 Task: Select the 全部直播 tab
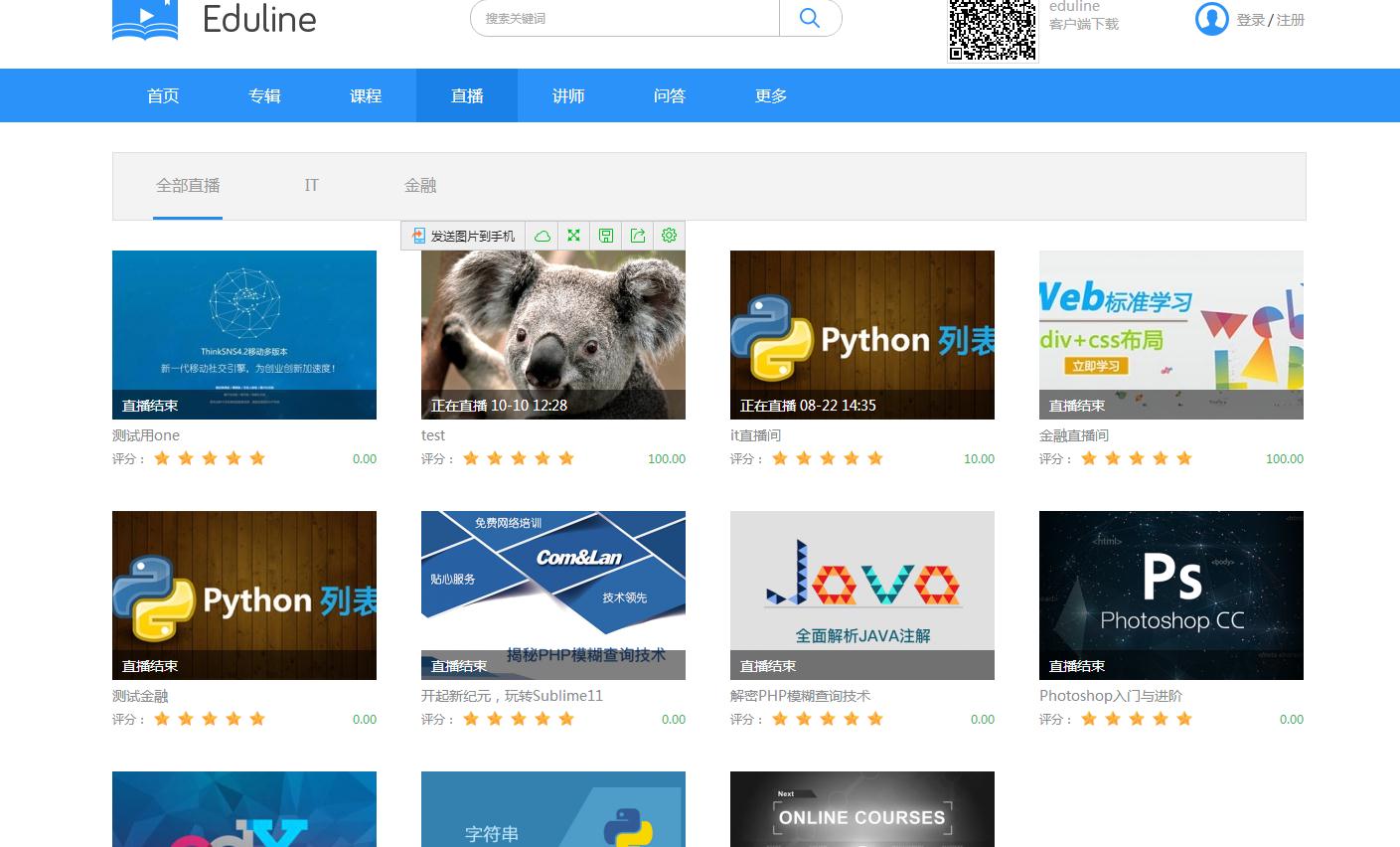click(188, 185)
